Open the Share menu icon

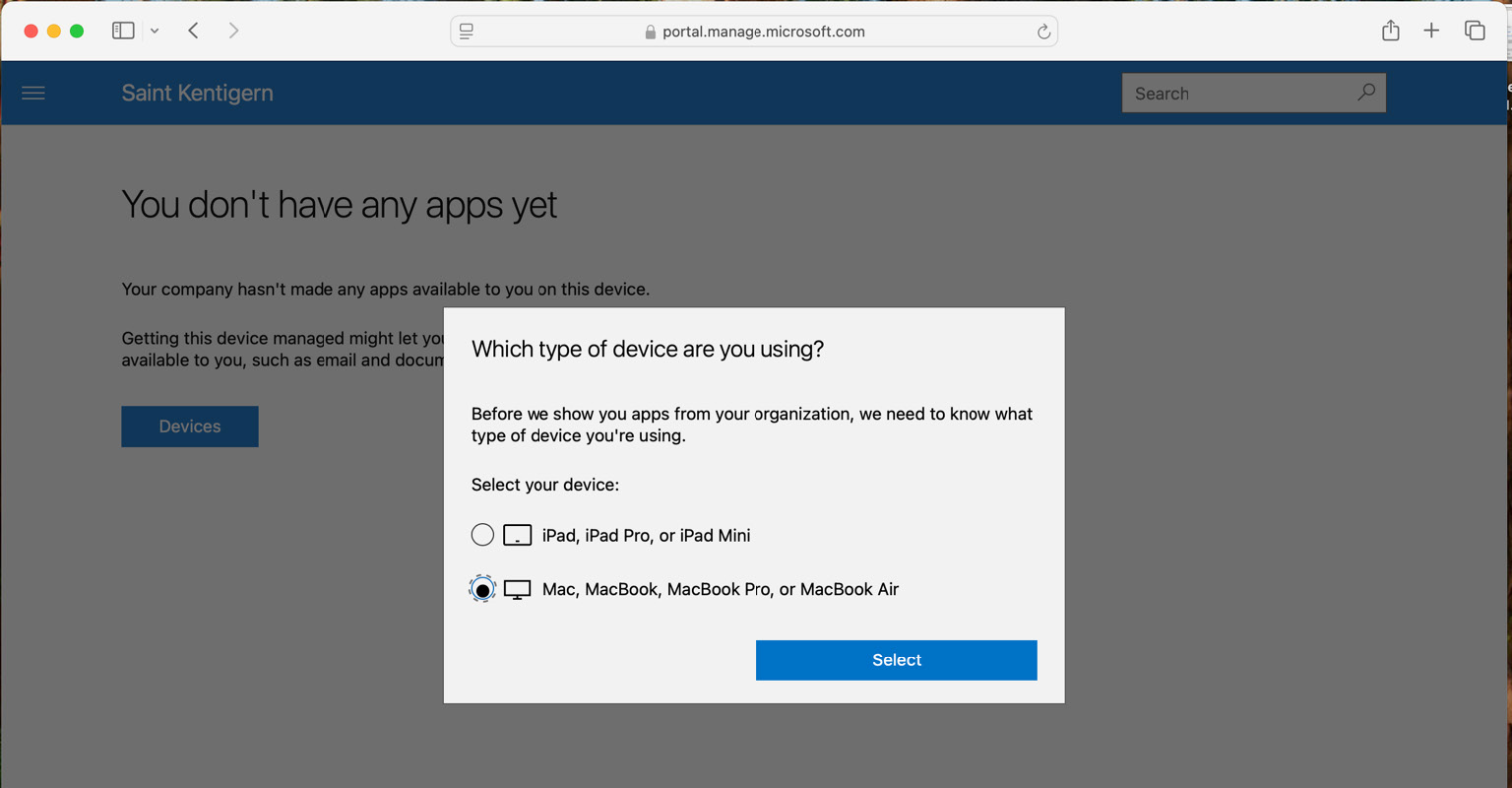click(x=1390, y=31)
